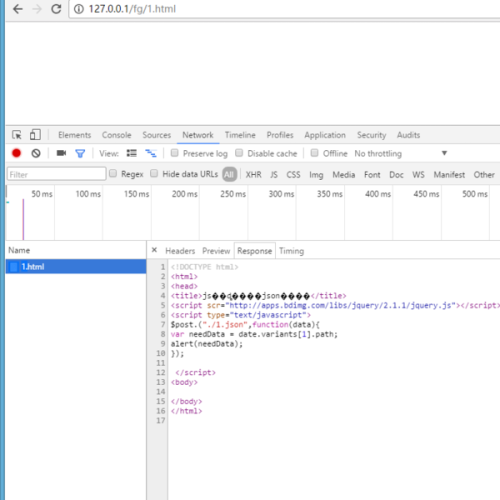Clear the network log with the clear icon

36,153
